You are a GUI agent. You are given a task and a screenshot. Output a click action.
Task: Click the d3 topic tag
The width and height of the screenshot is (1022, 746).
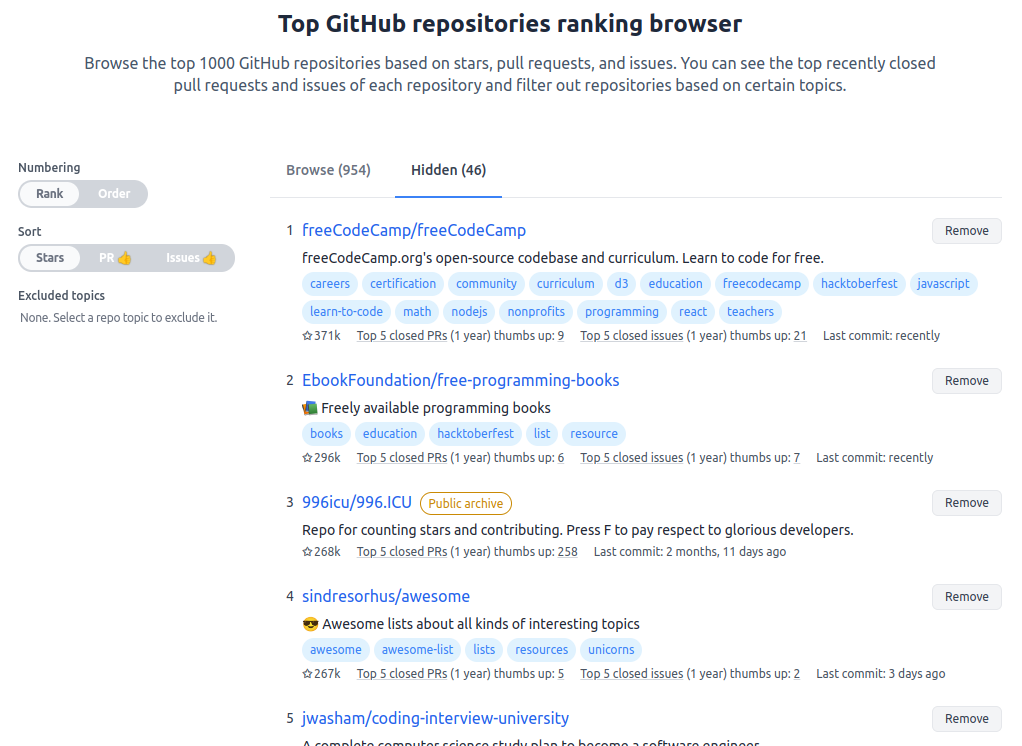(x=621, y=283)
